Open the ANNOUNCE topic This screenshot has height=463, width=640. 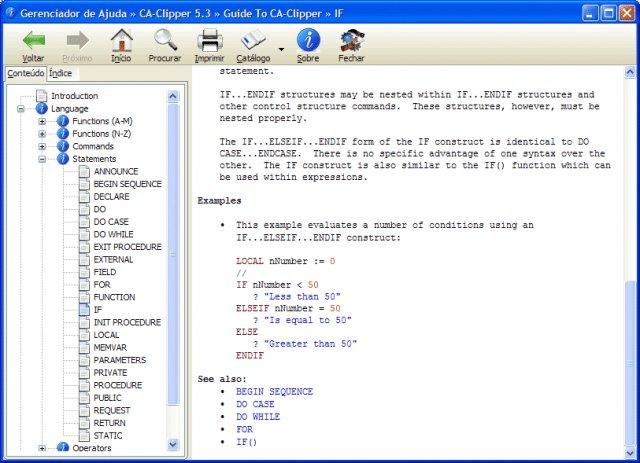[116, 171]
